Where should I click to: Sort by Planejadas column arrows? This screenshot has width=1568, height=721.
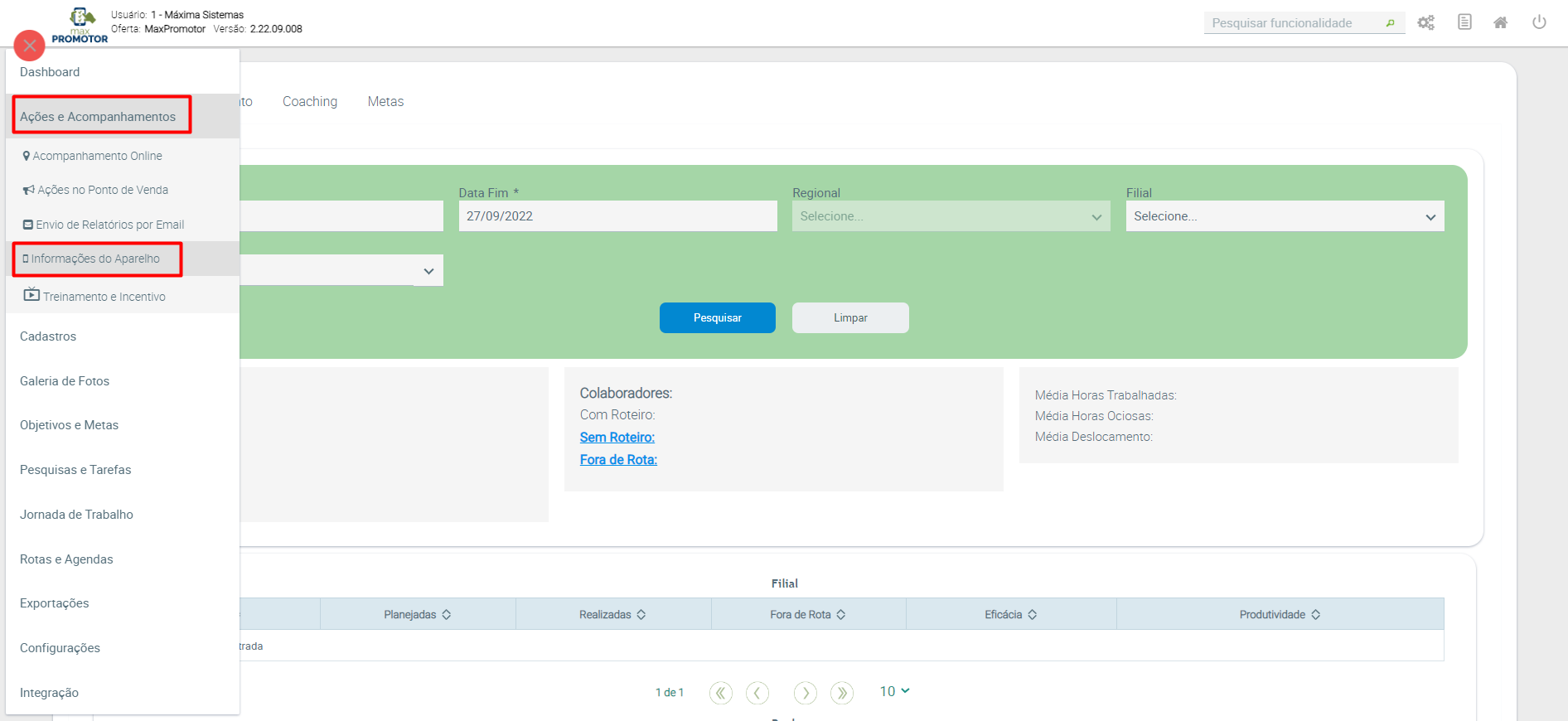click(446, 615)
